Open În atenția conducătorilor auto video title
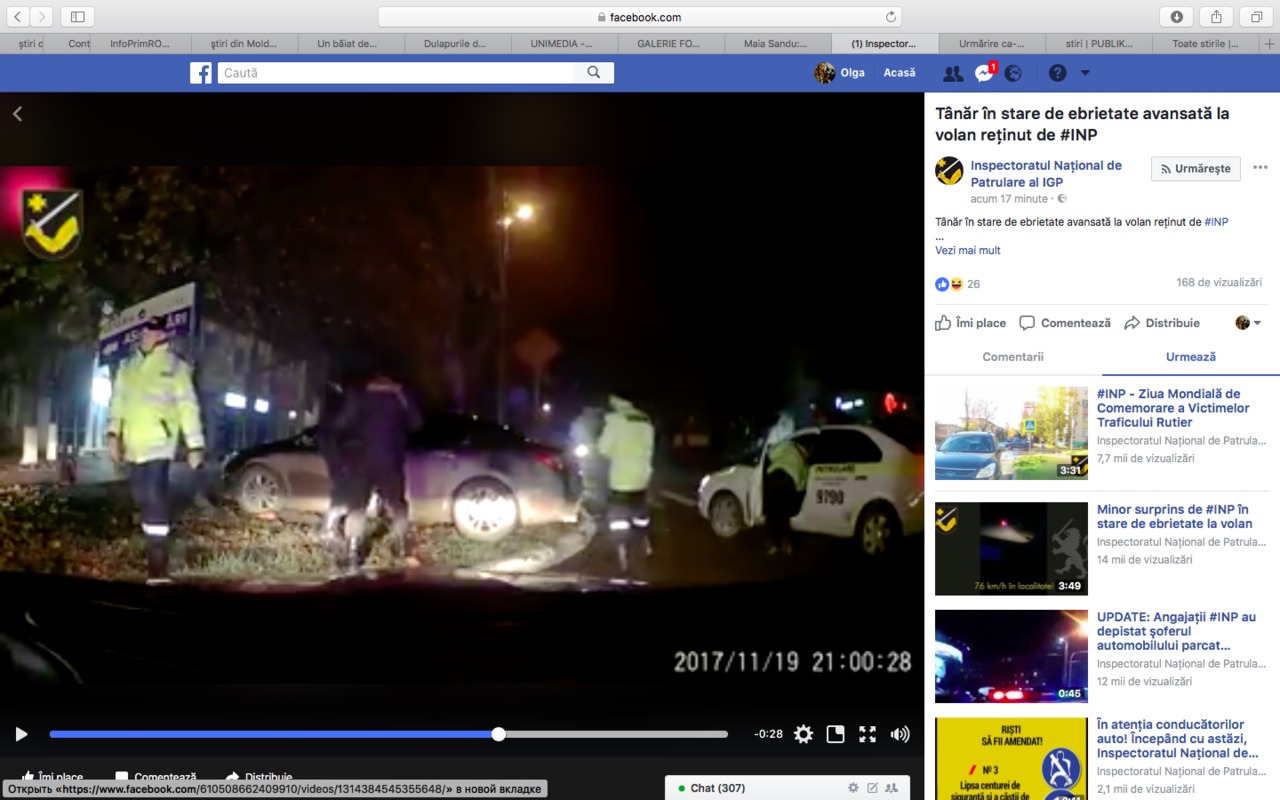This screenshot has width=1280, height=800. pos(1177,739)
